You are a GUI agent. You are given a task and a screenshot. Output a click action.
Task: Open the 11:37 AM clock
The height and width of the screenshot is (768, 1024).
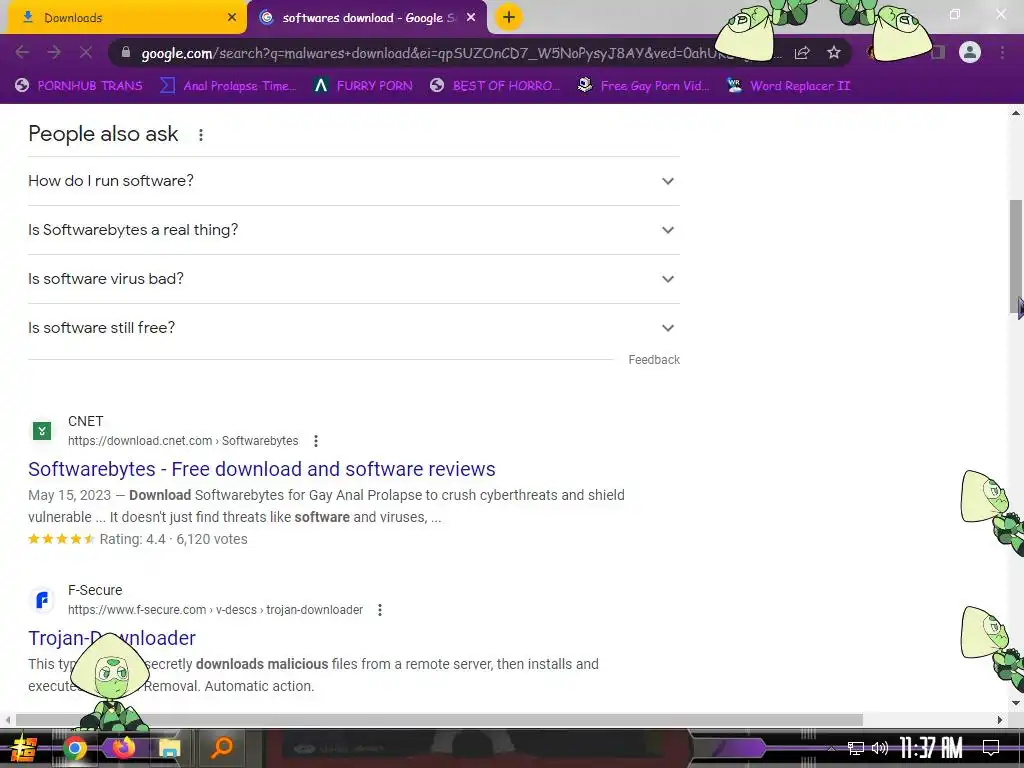pyautogui.click(x=931, y=748)
